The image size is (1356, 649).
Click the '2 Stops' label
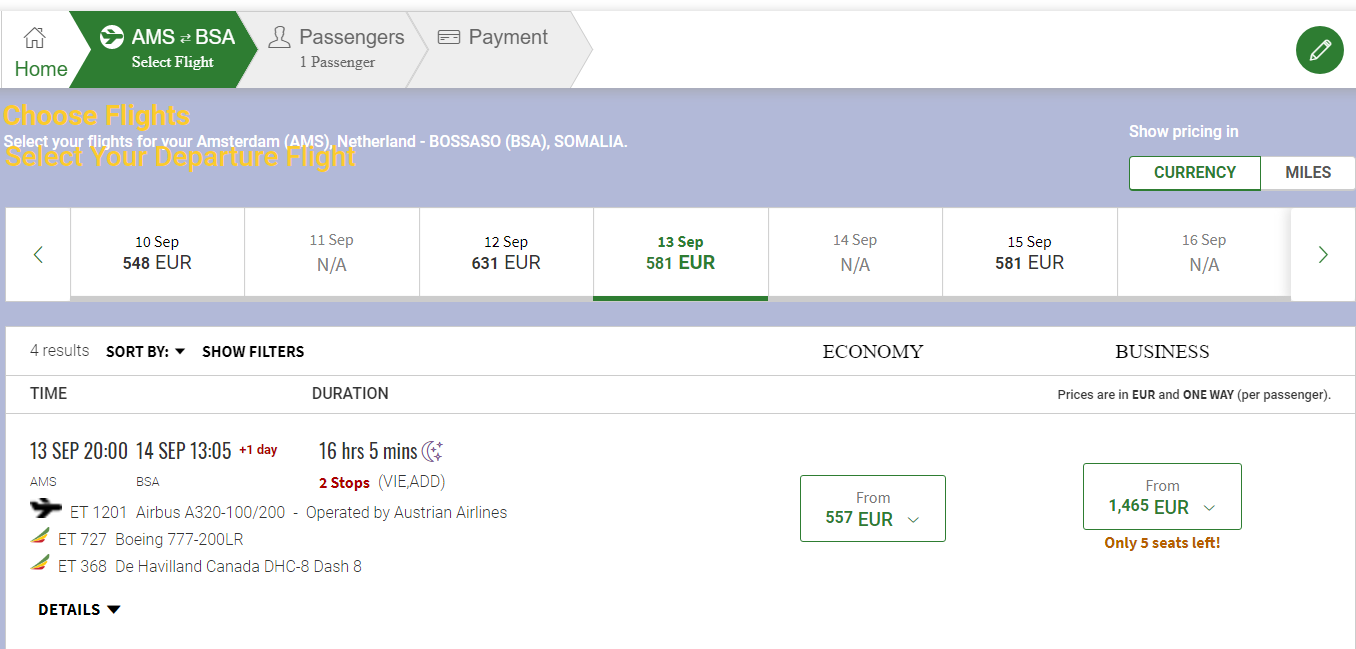[x=344, y=483]
